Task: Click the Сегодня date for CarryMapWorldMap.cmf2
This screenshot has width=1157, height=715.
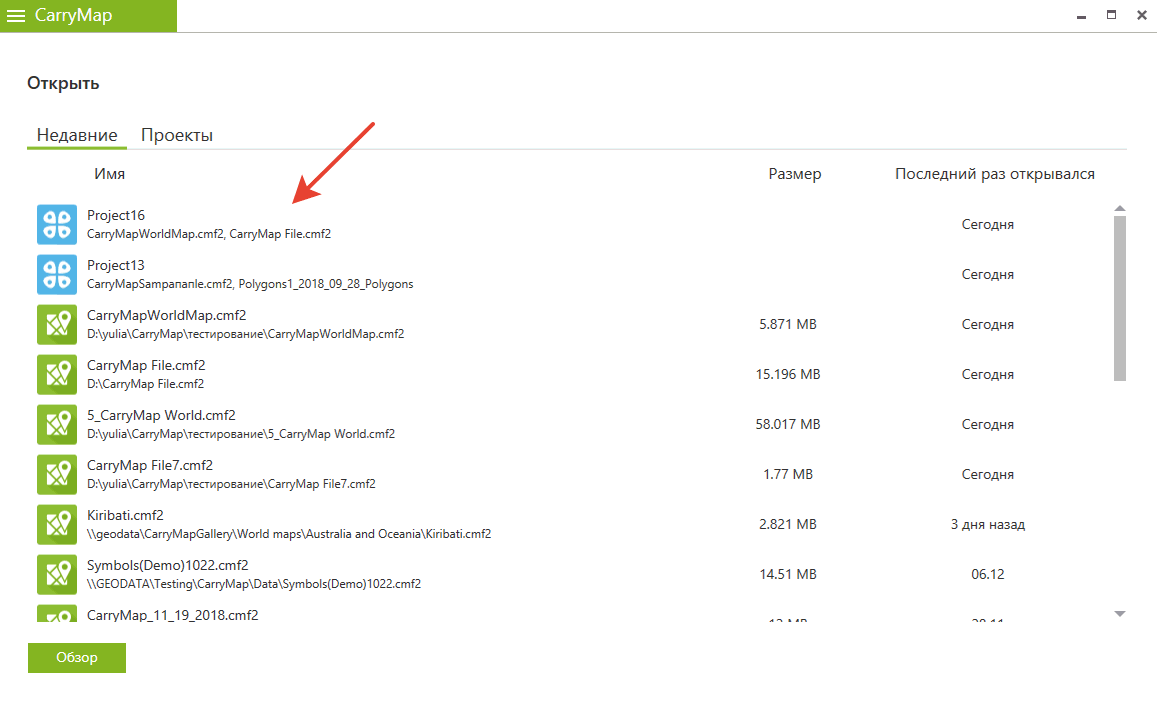Action: tap(988, 325)
